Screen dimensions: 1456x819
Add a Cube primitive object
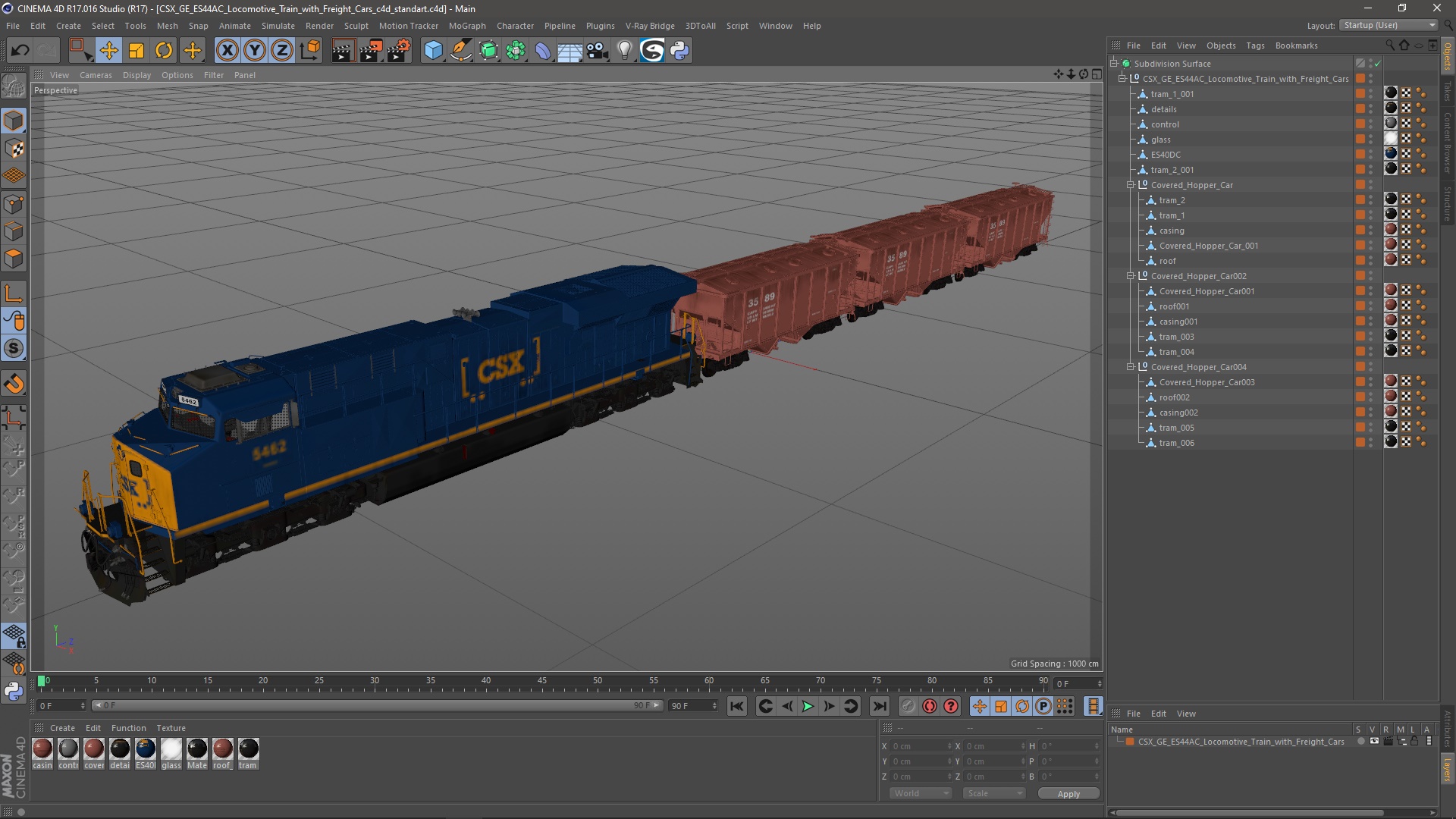pos(433,51)
